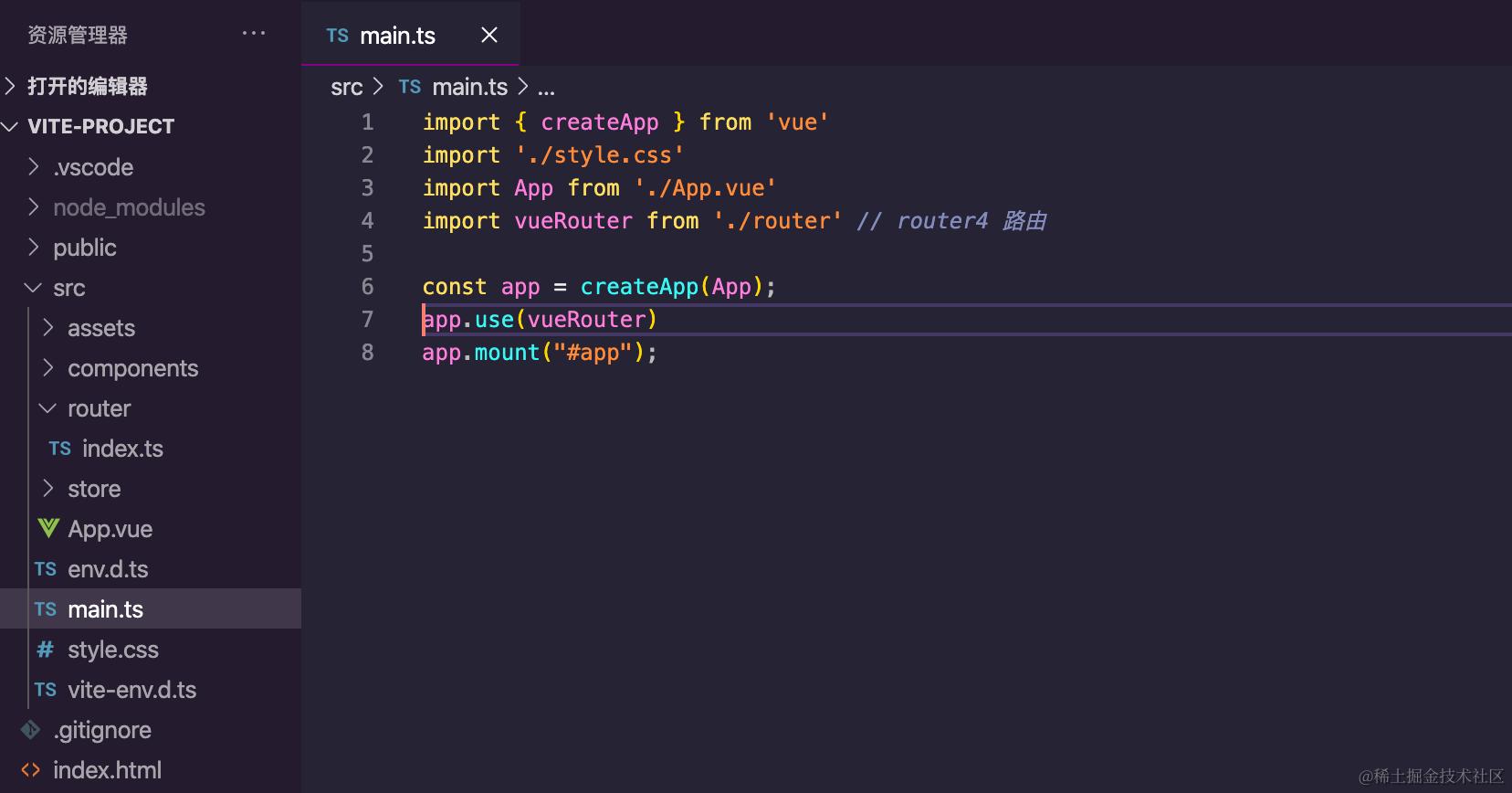Click 'use' method on line 7
Screen dimensions: 1512x793
pos(494,320)
